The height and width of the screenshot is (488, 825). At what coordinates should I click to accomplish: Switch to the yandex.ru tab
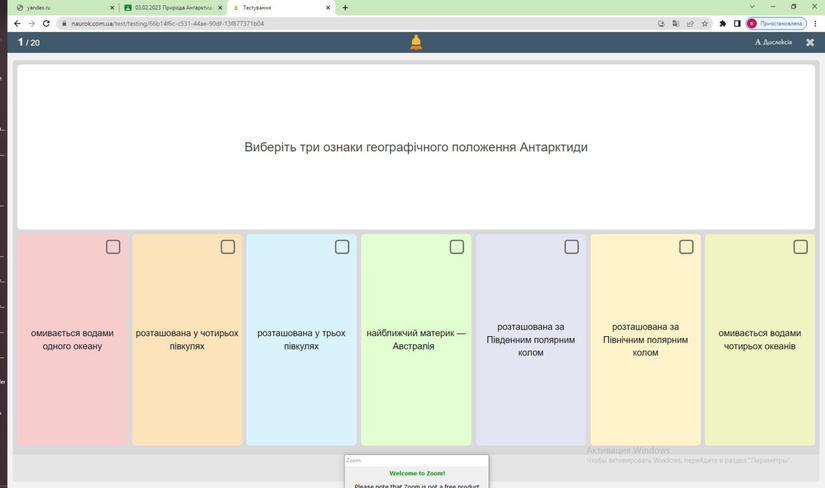point(63,8)
